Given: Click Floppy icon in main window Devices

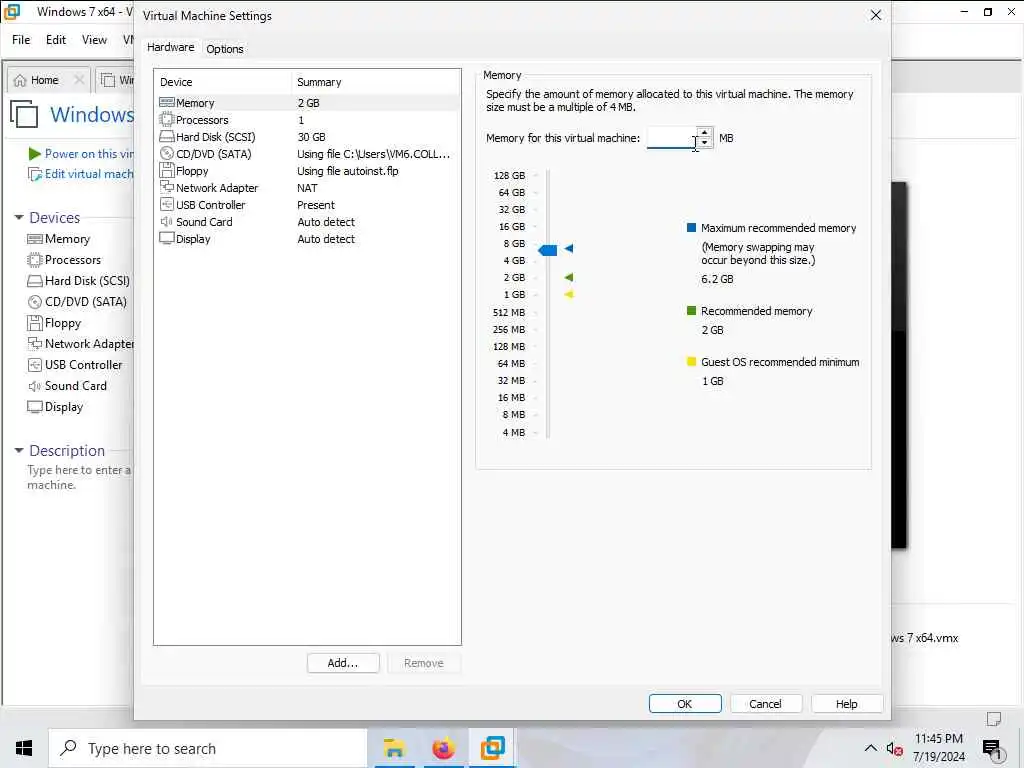Looking at the screenshot, I should pyautogui.click(x=35, y=323).
